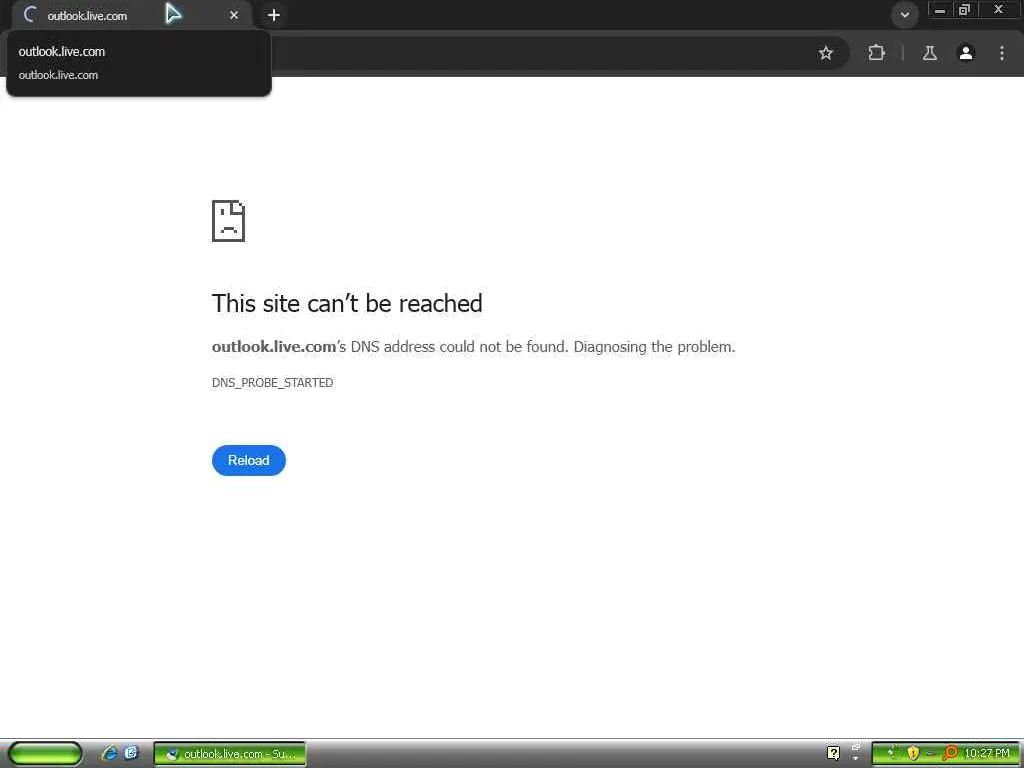Expand the tab search dropdown arrow
The height and width of the screenshot is (768, 1024).
point(904,14)
